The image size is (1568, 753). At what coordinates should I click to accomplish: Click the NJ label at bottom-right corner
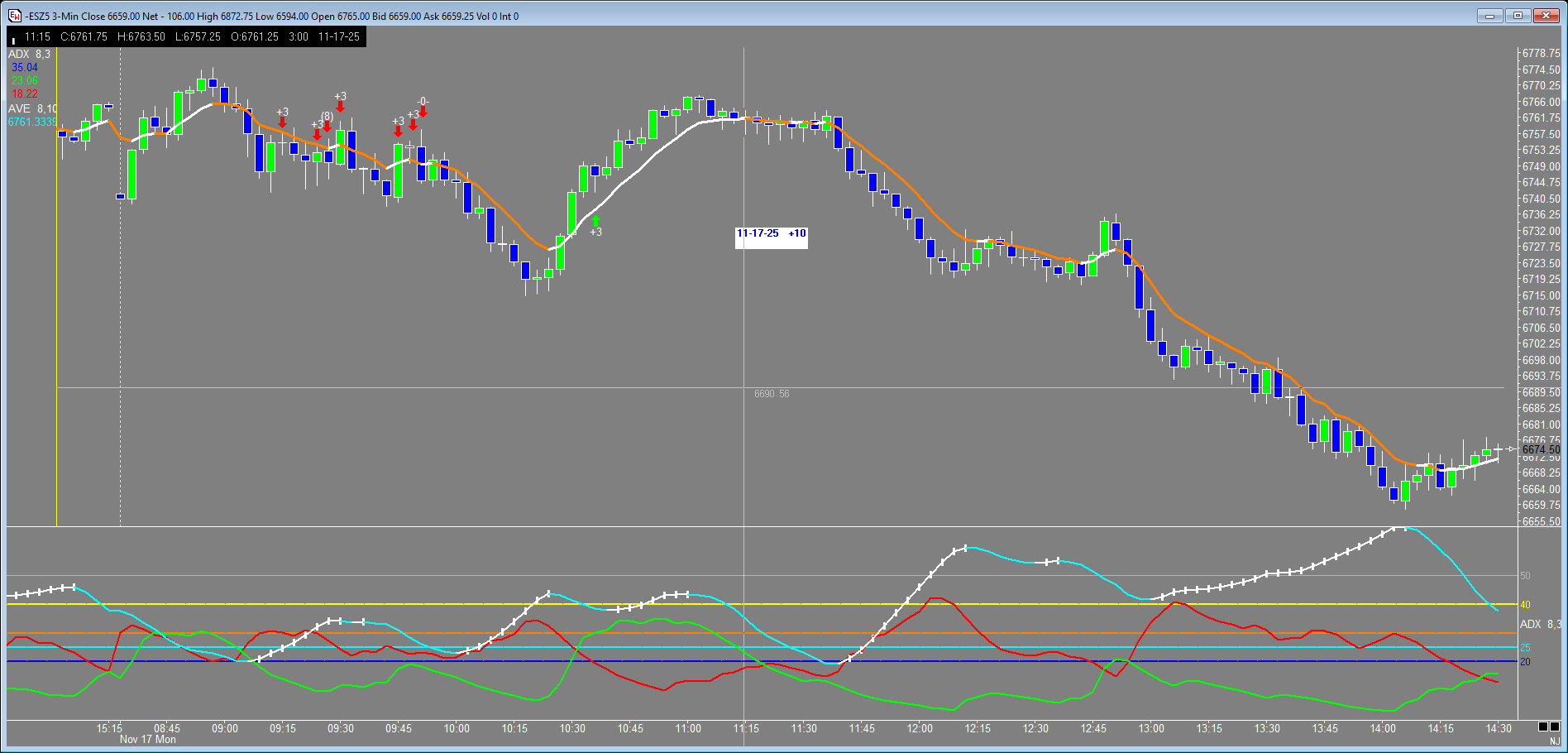click(1554, 741)
